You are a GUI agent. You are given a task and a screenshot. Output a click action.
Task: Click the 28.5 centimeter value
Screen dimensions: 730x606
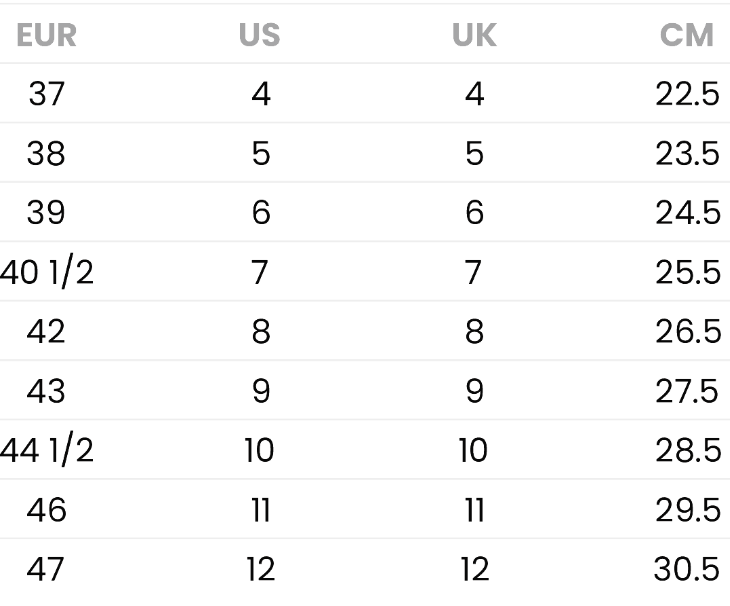pos(688,451)
